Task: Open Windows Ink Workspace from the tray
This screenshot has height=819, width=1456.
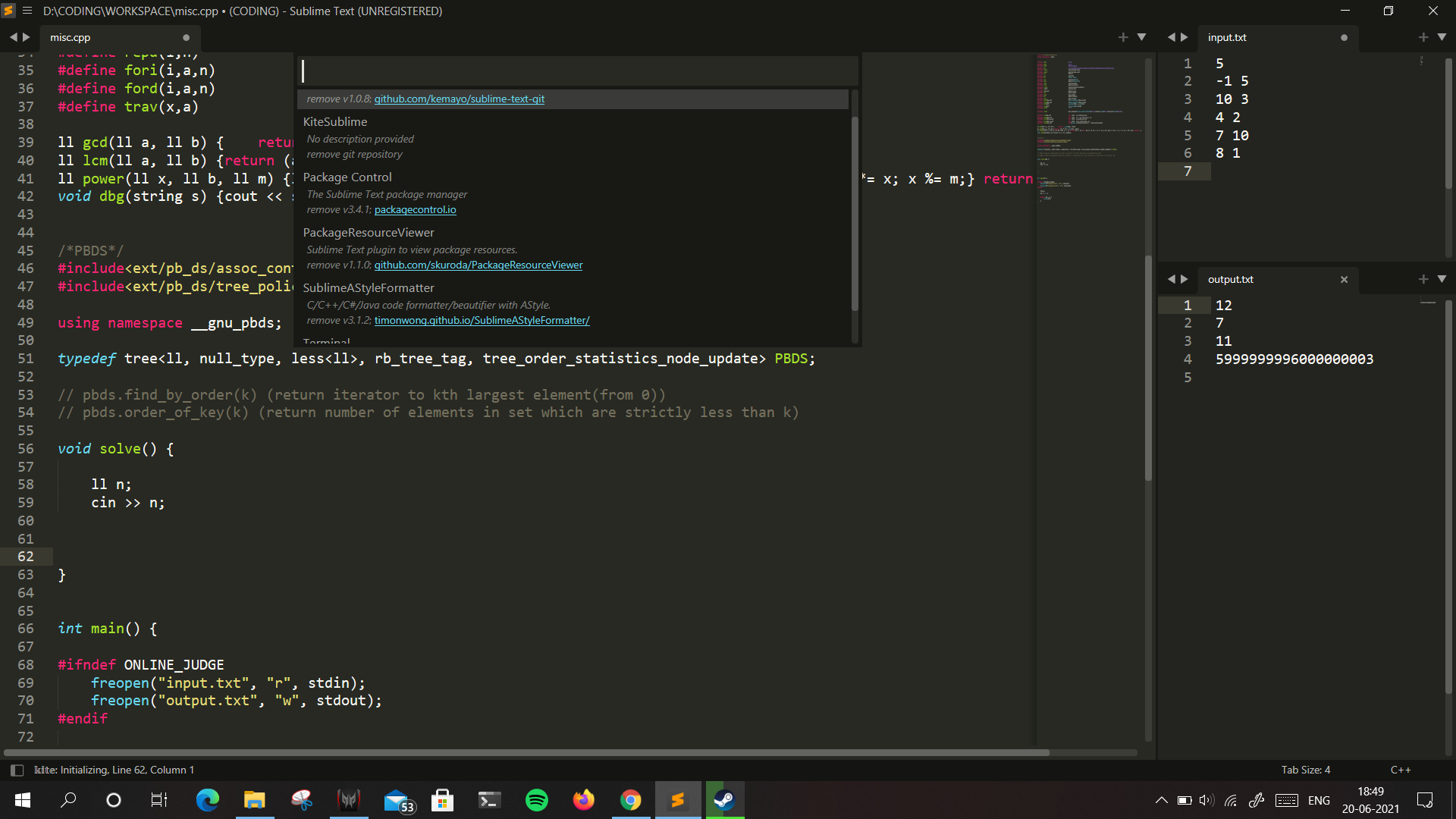Action: [1257, 800]
